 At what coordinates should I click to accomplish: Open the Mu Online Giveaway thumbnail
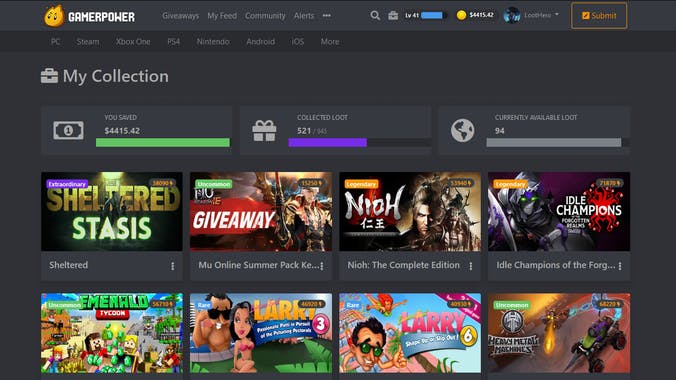tap(261, 211)
